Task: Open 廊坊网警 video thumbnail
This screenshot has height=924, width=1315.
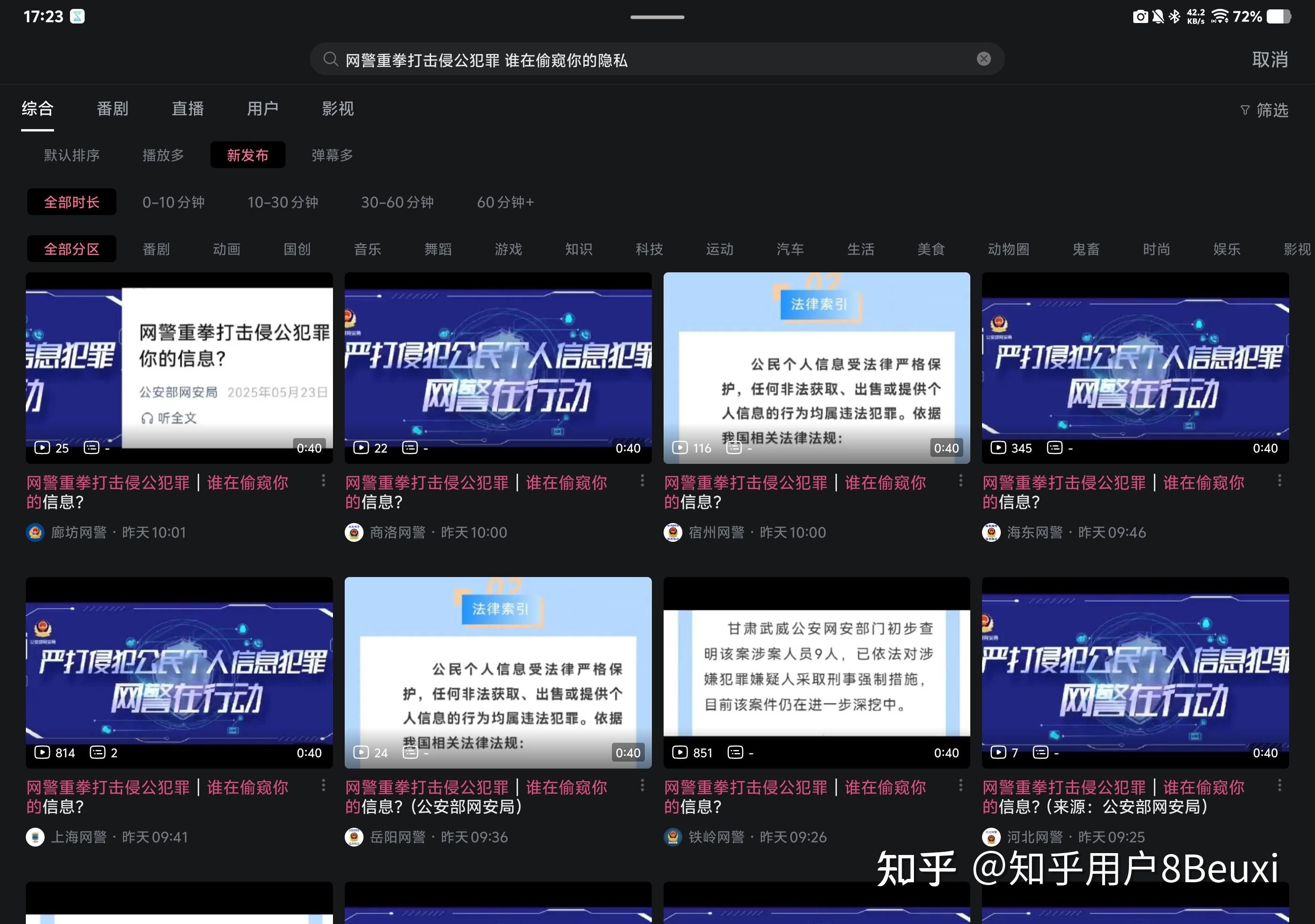Action: click(179, 368)
